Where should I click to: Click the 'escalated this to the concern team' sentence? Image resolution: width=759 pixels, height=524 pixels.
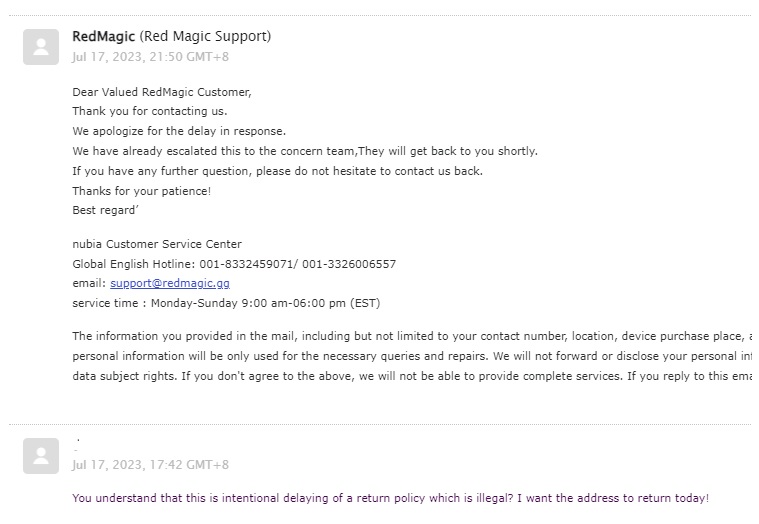305,151
